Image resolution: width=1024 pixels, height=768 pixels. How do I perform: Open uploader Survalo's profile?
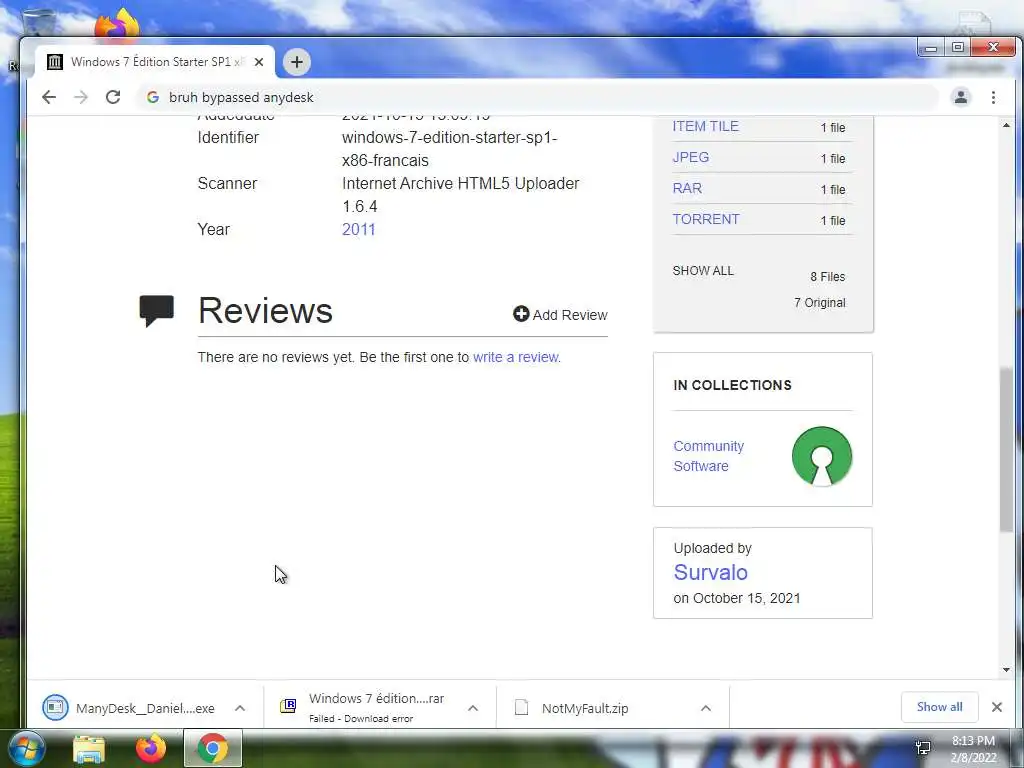(x=711, y=572)
